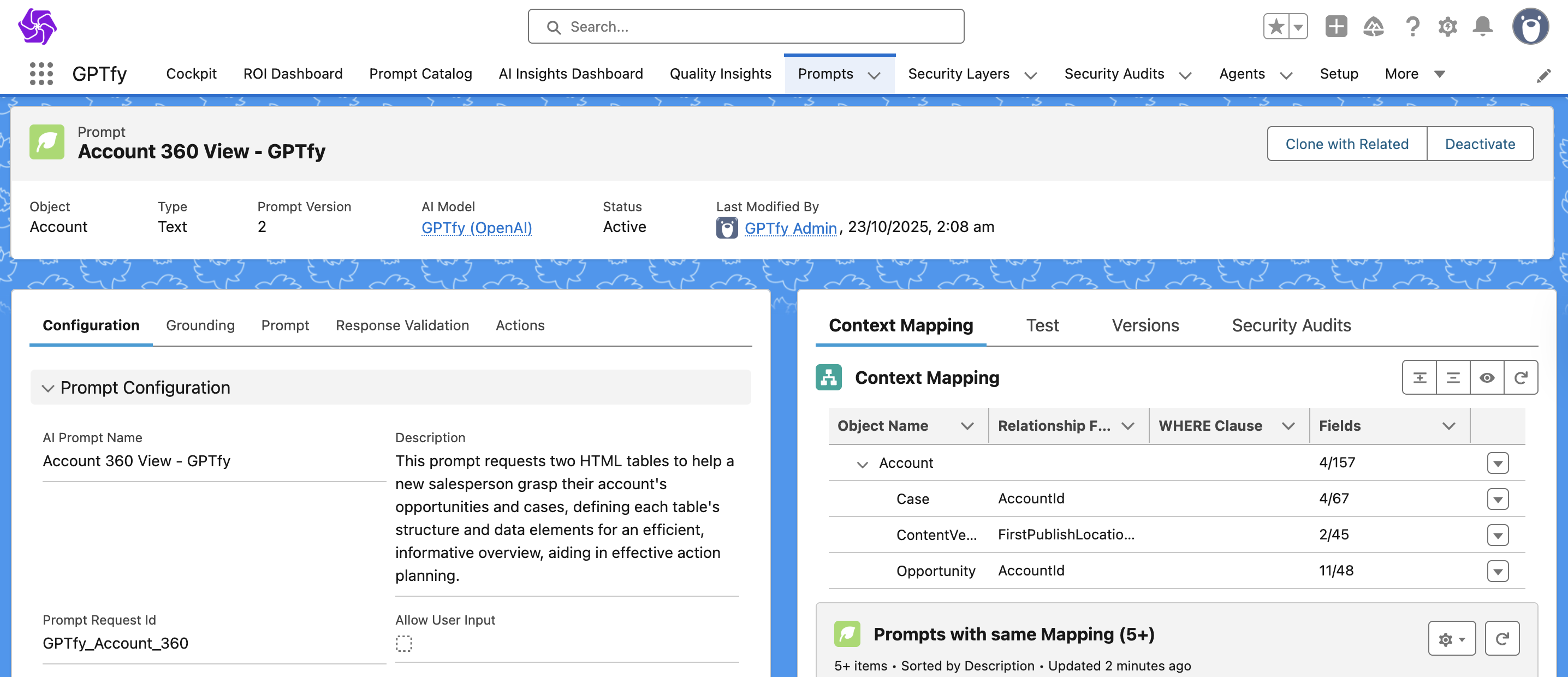Click the Clone with Related button
This screenshot has width=1568, height=677.
pos(1346,144)
